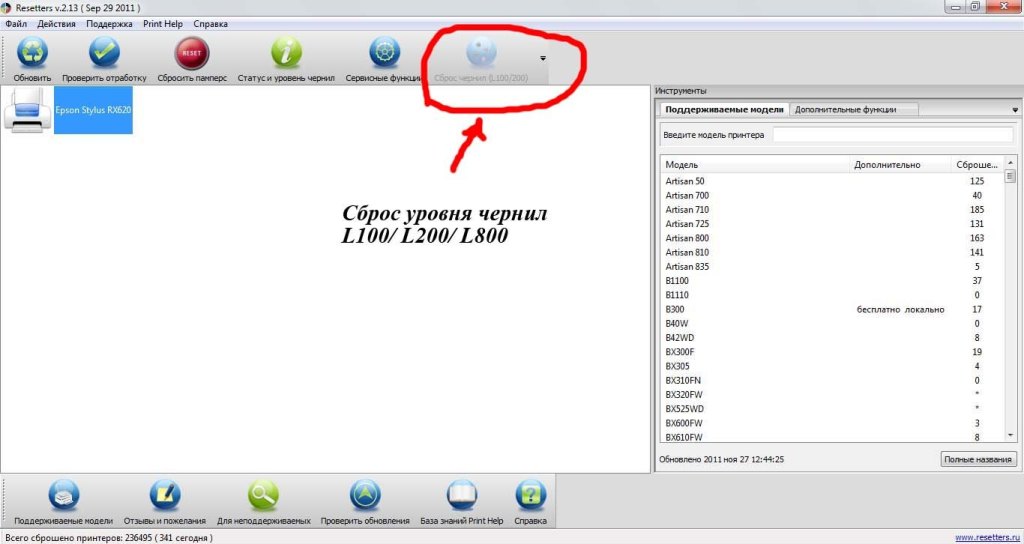Select the Artisan 810 row

(832, 252)
